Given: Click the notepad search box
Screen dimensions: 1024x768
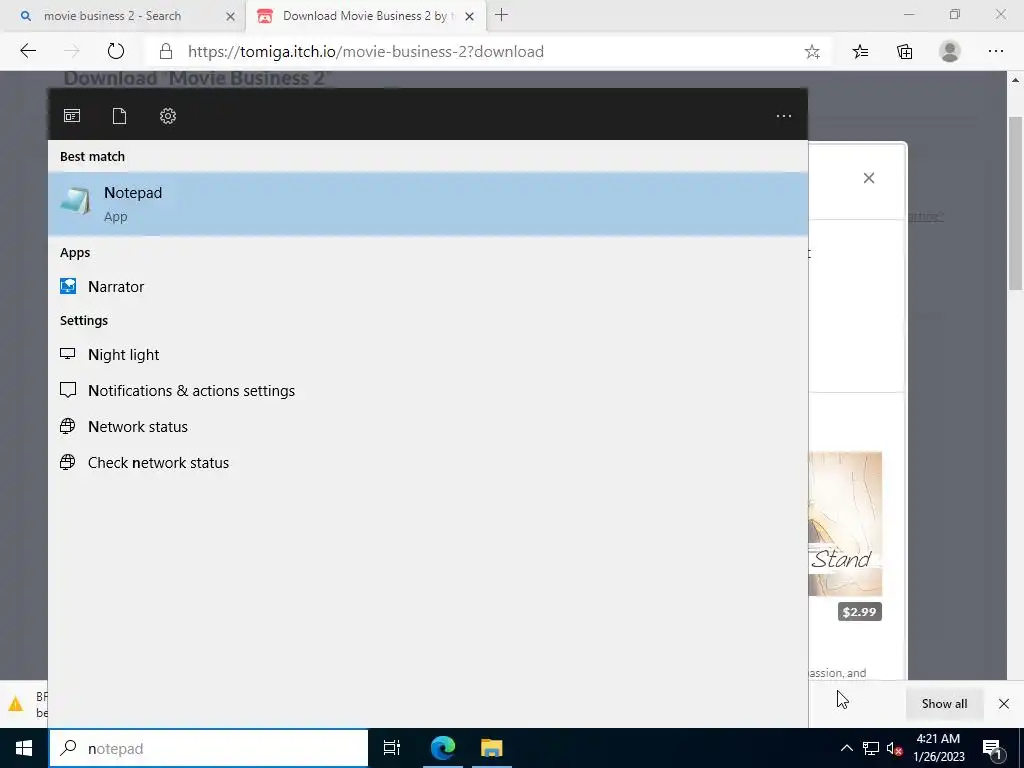Looking at the screenshot, I should click(x=209, y=748).
